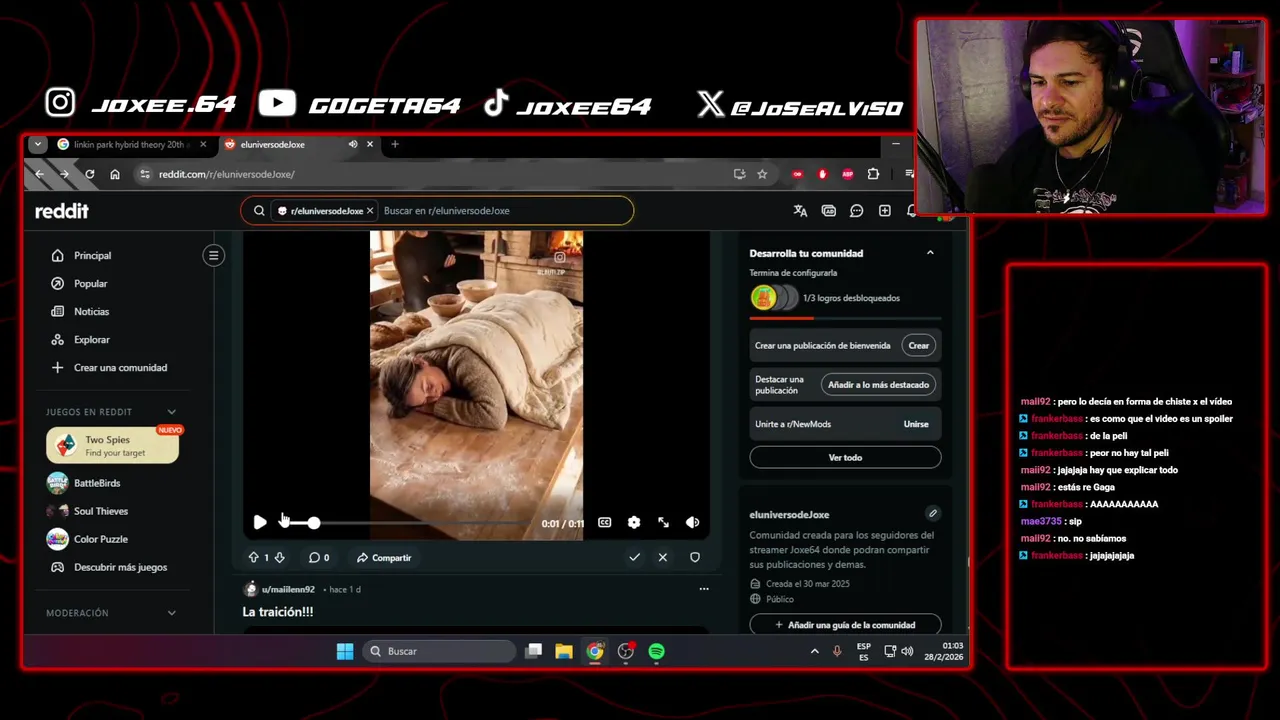Open u/maiilenn92 profile link
Screen dimensions: 1280x720
[288, 589]
